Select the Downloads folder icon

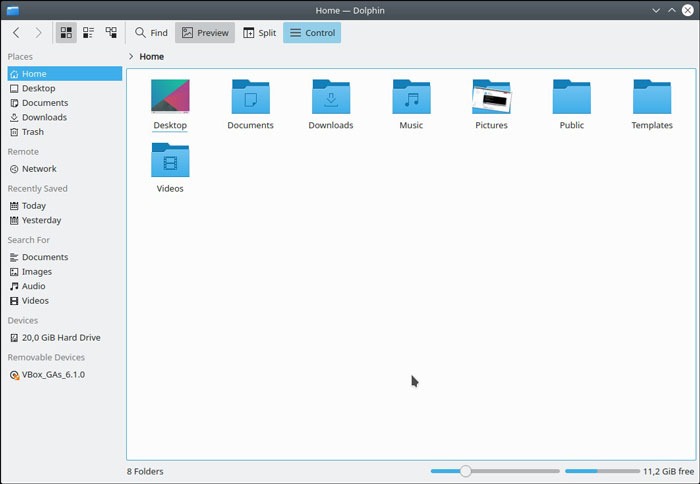(x=331, y=96)
